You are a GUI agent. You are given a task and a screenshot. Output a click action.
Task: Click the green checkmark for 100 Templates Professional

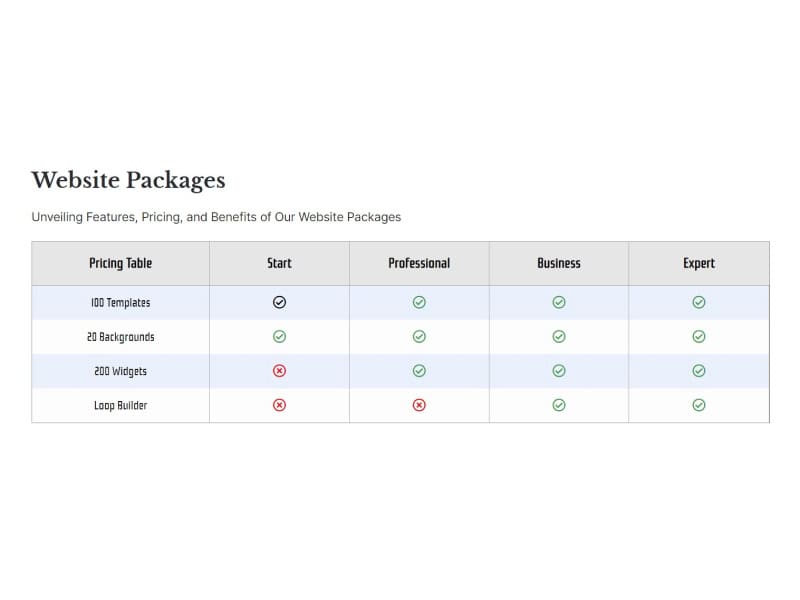click(419, 302)
